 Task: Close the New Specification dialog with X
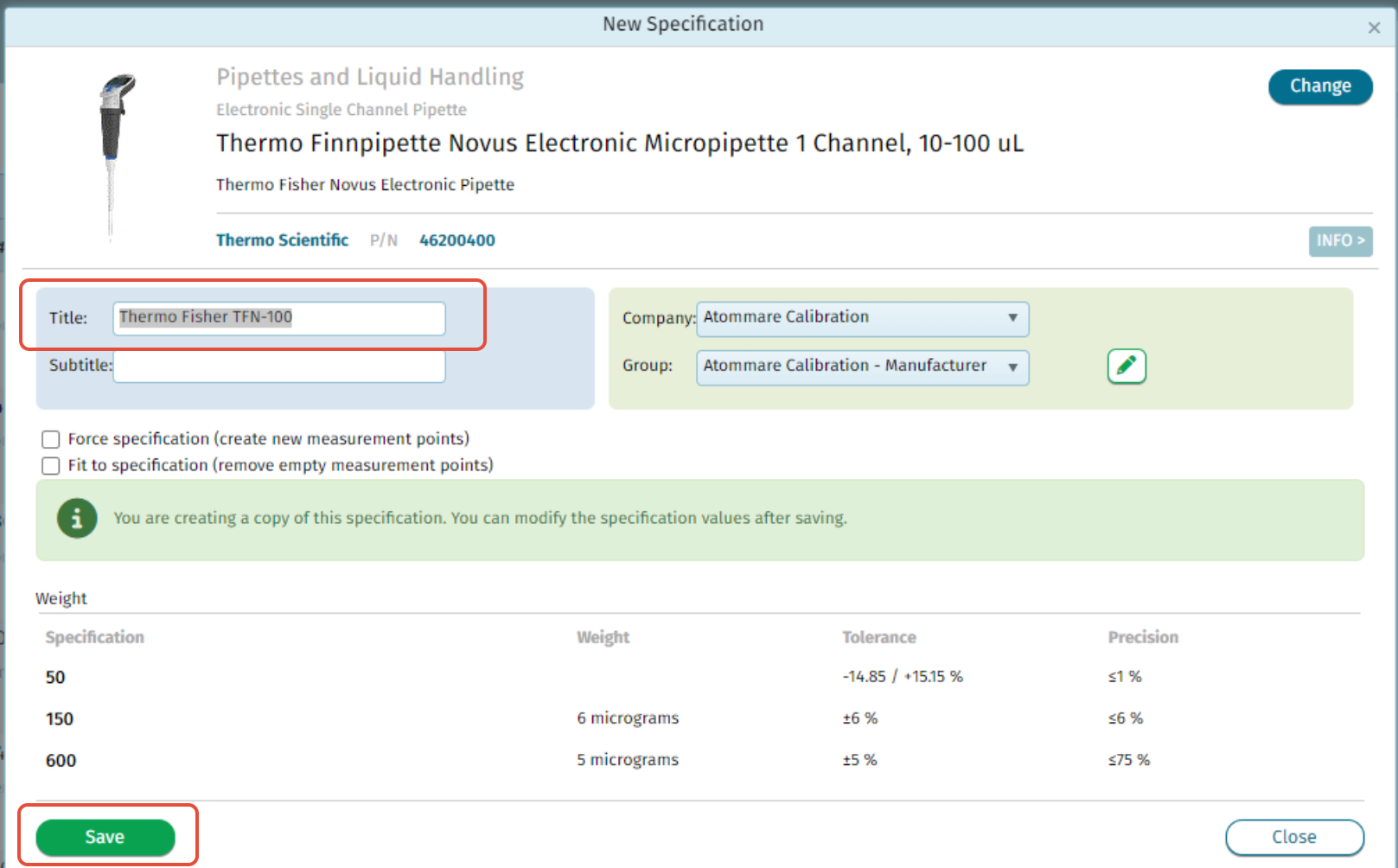pos(1374,28)
